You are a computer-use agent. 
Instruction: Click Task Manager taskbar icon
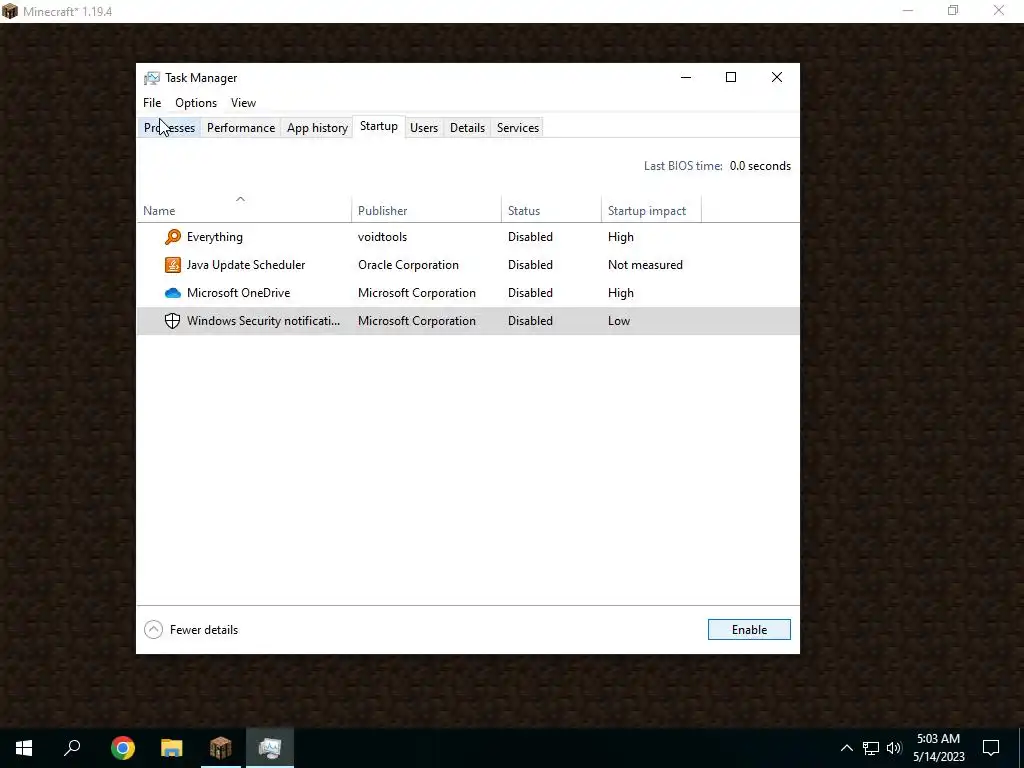(x=270, y=748)
